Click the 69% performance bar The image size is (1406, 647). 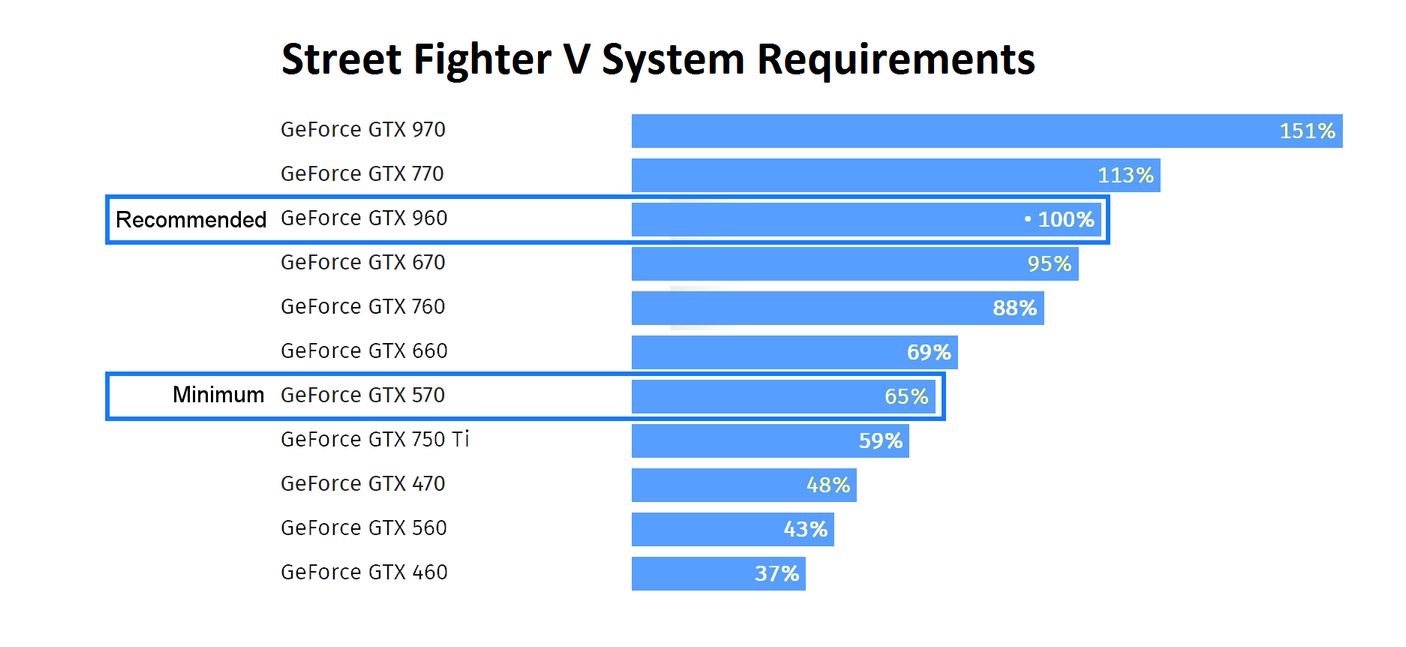tap(794, 352)
